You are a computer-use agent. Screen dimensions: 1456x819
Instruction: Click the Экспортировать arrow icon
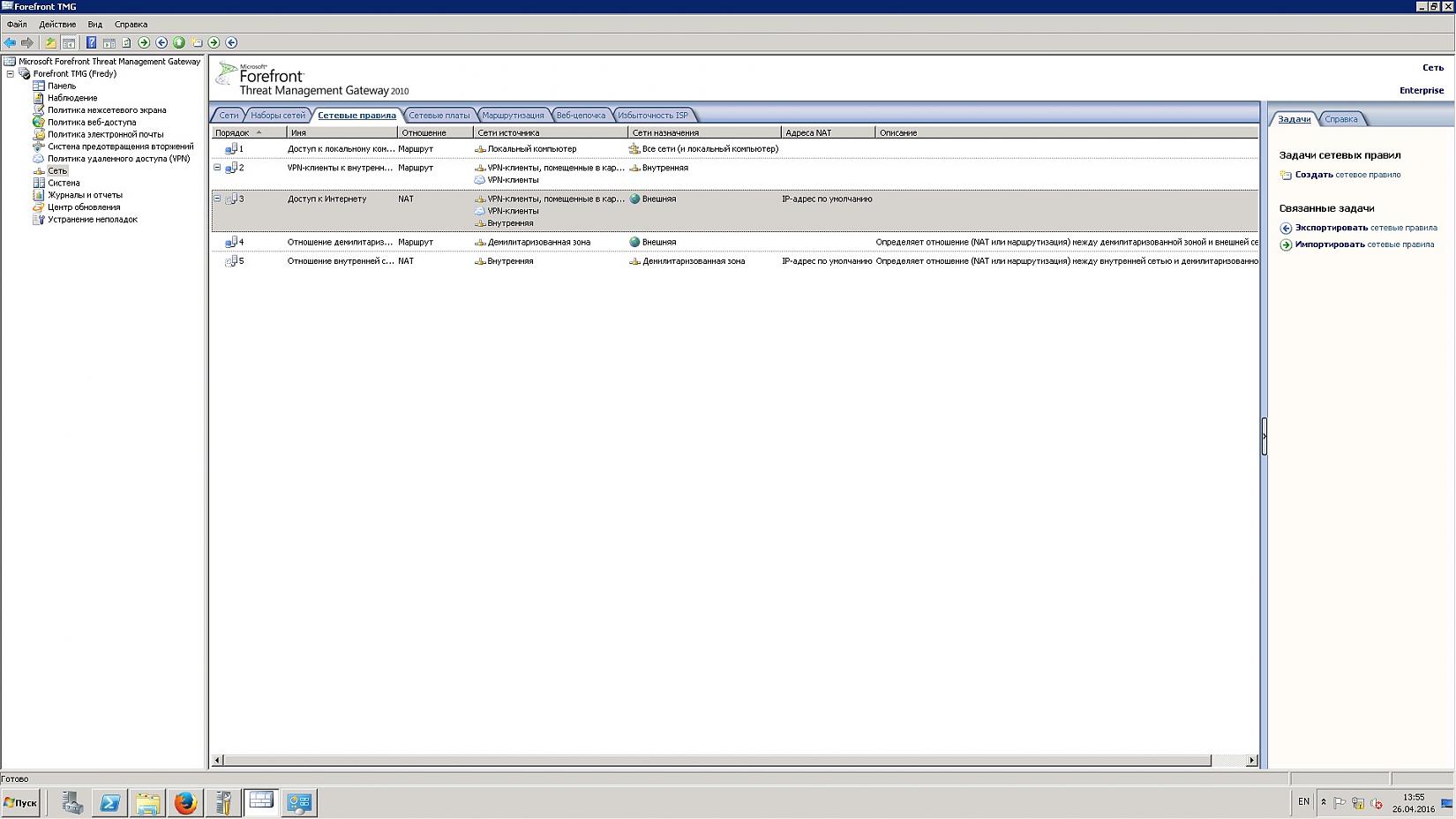[x=1286, y=228]
